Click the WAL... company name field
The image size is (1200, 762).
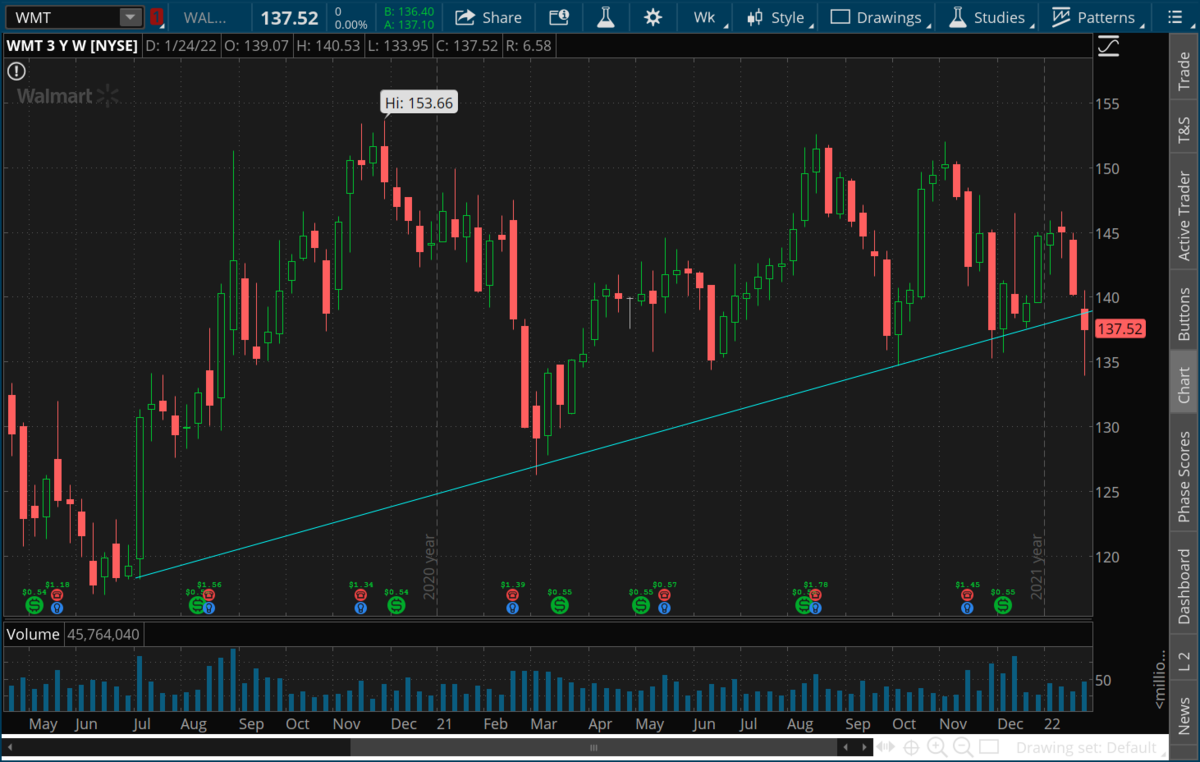(210, 17)
